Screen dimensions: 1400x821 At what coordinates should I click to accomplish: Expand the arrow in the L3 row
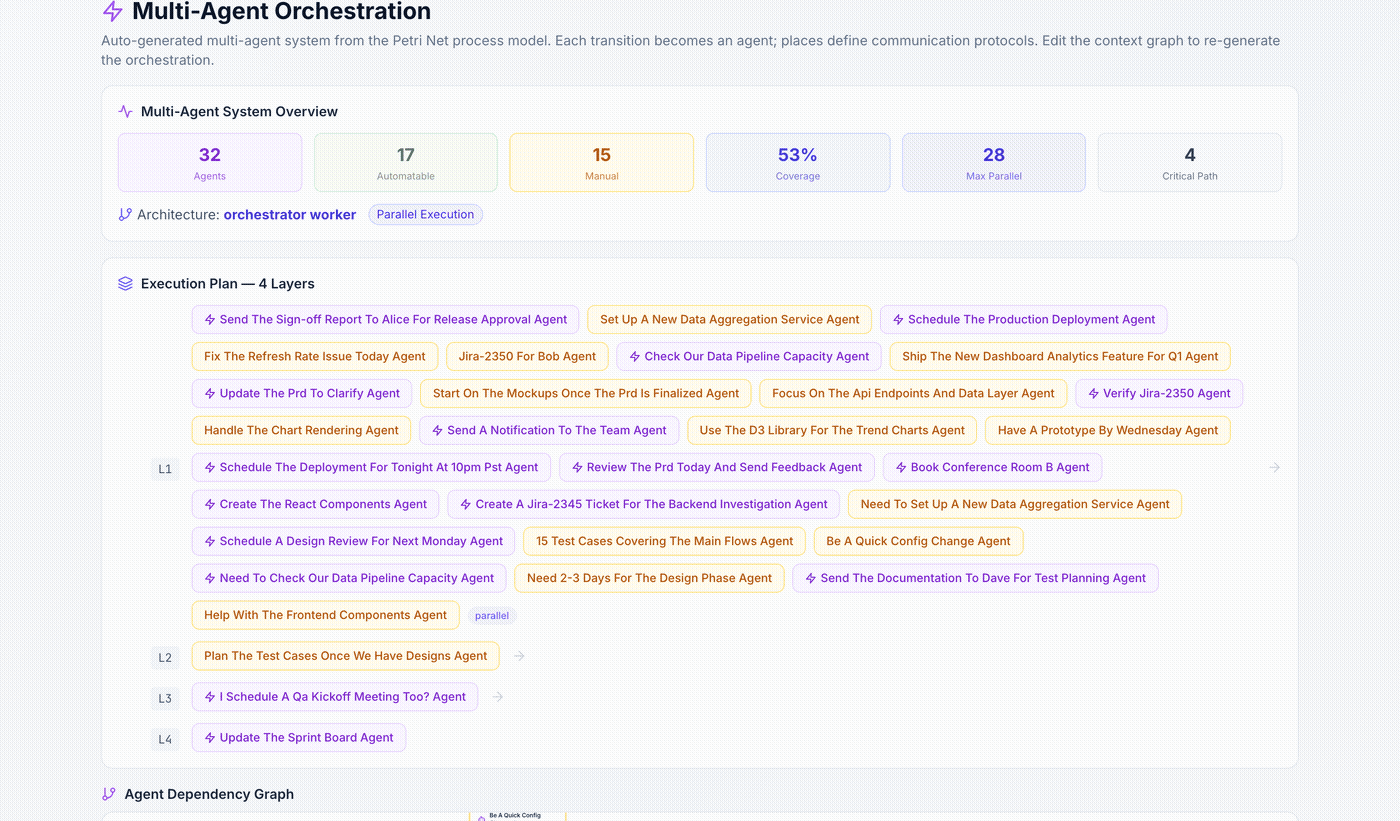click(497, 697)
